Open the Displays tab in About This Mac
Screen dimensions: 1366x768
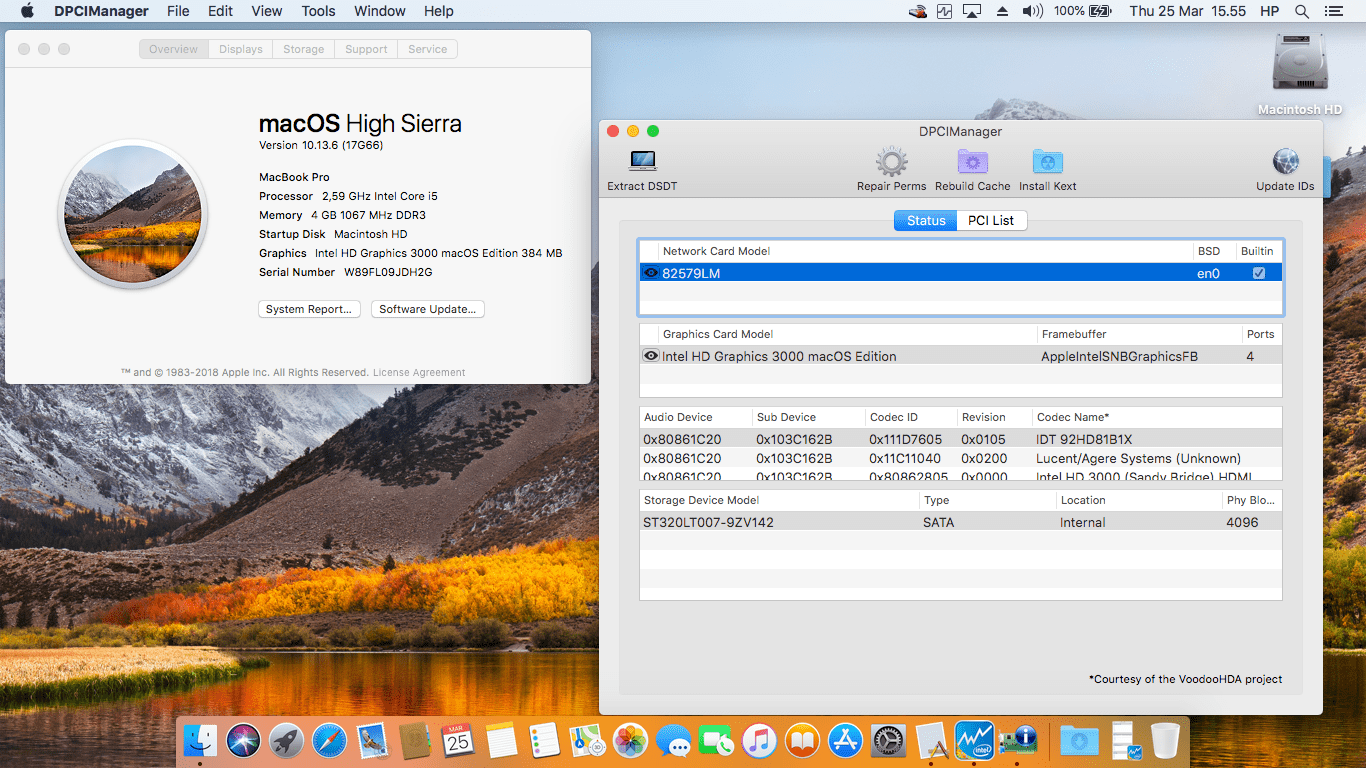(241, 49)
